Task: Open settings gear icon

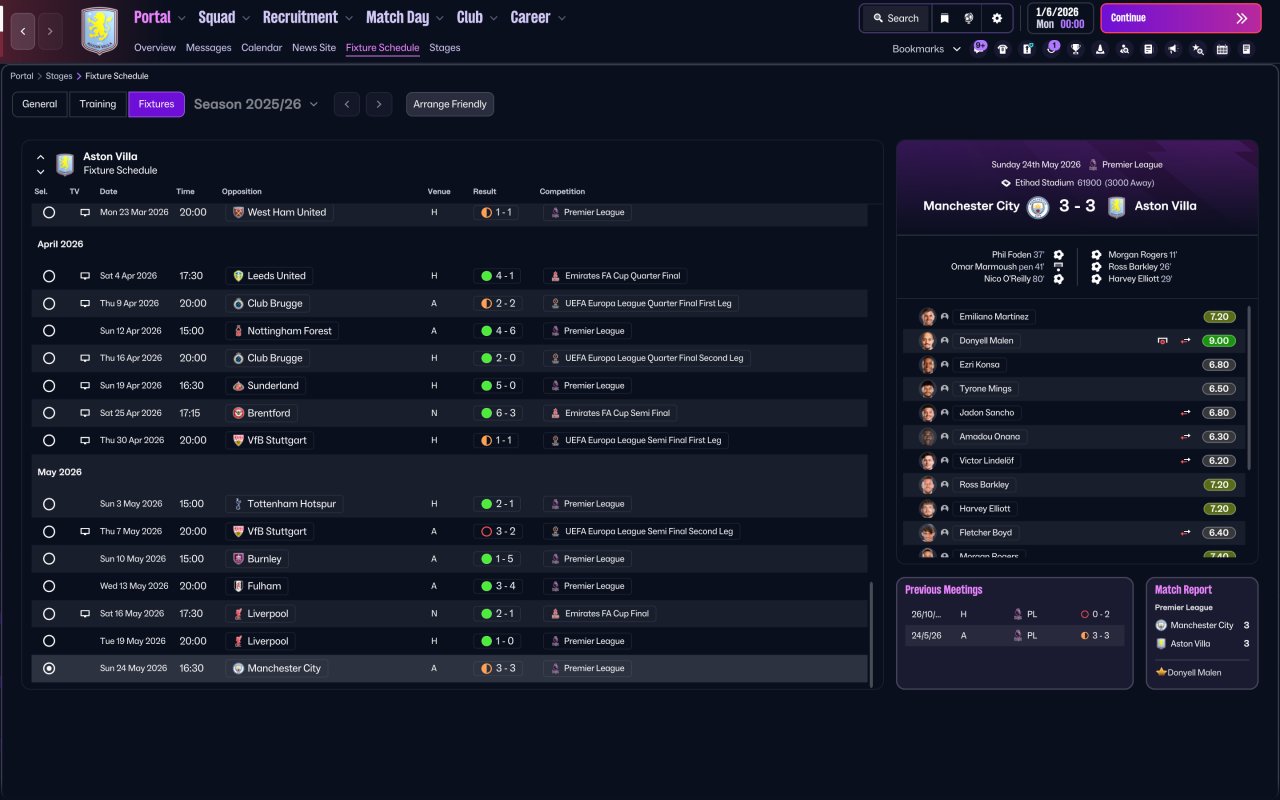Action: point(997,18)
